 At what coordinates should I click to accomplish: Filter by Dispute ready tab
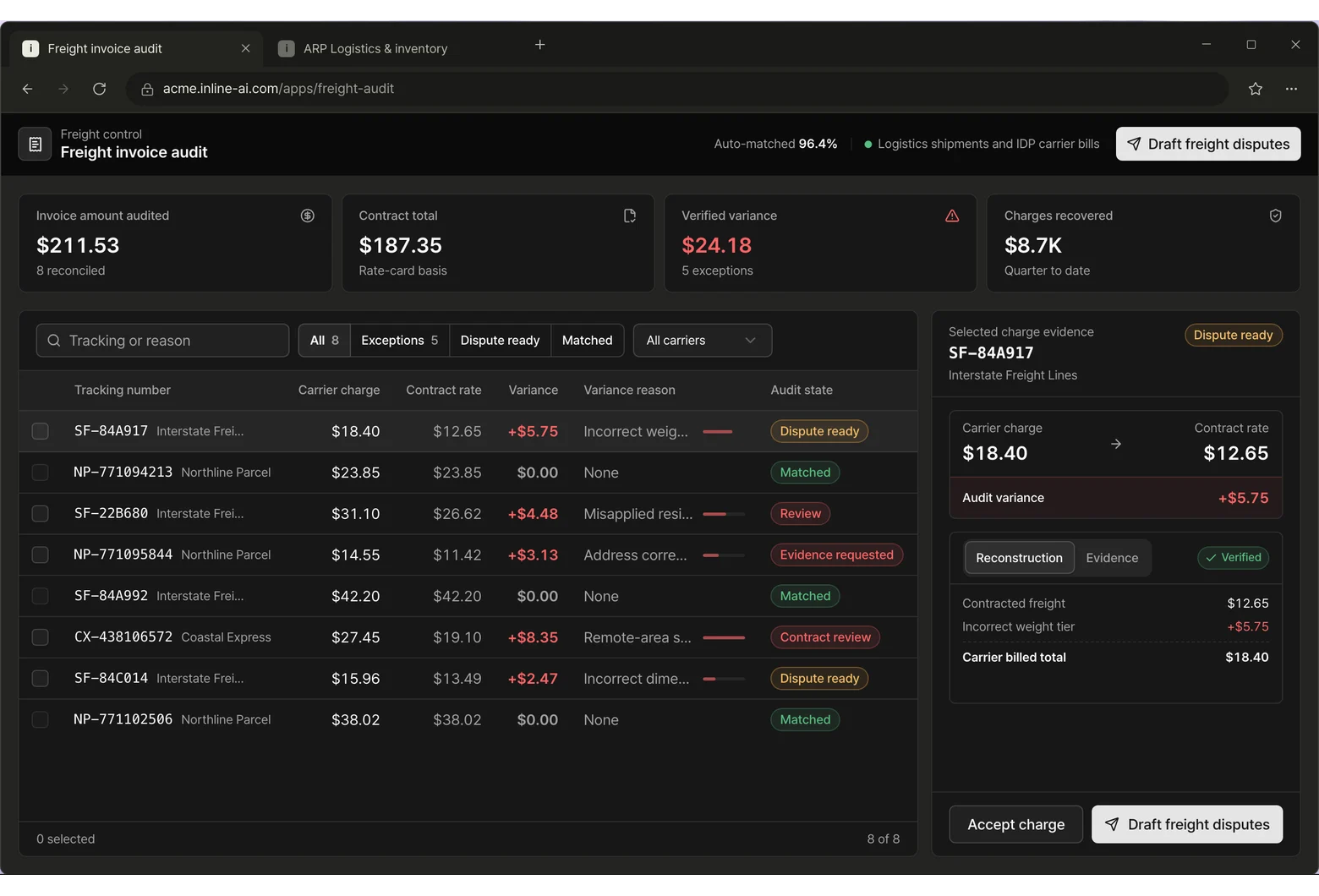(500, 341)
